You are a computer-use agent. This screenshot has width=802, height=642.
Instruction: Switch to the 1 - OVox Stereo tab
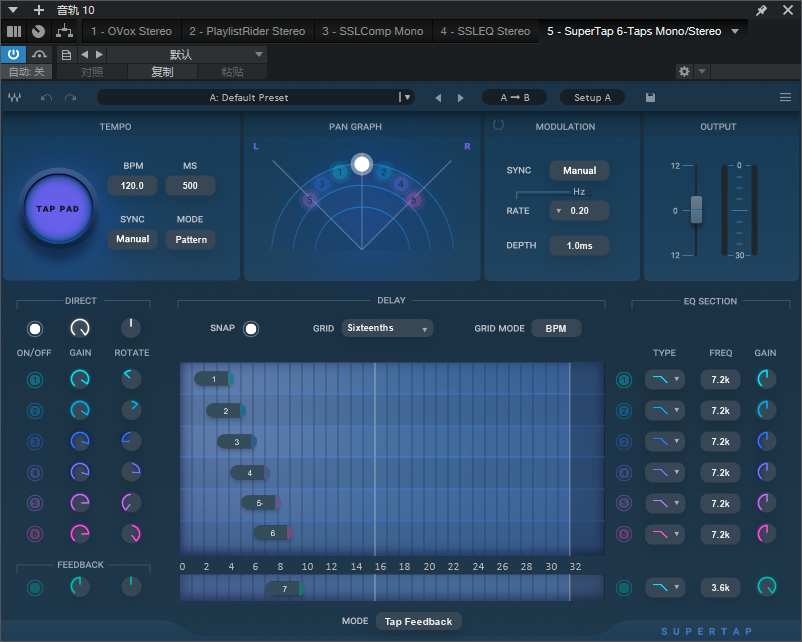[x=131, y=31]
